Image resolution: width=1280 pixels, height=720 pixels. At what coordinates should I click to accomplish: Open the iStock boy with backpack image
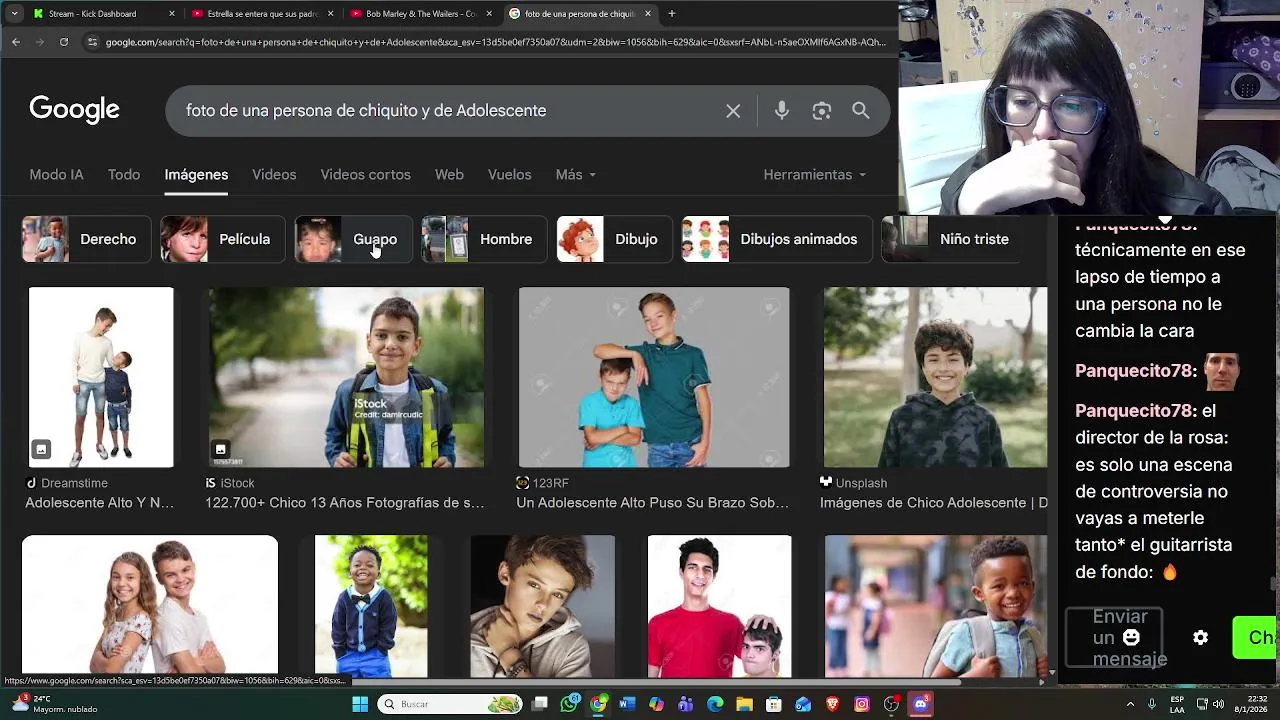346,377
